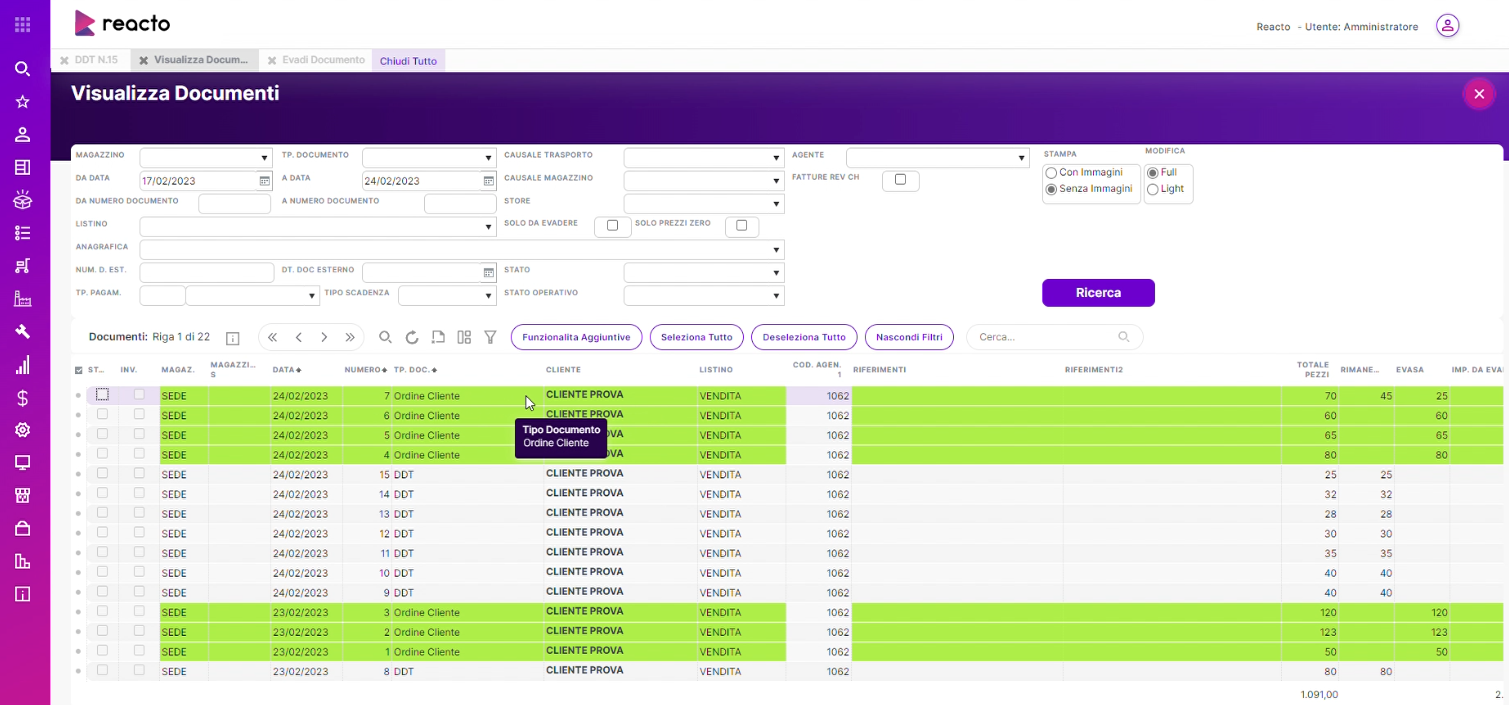Click the dollar sign sidebar icon
Viewport: 1509px width, 705px height.
coord(22,398)
